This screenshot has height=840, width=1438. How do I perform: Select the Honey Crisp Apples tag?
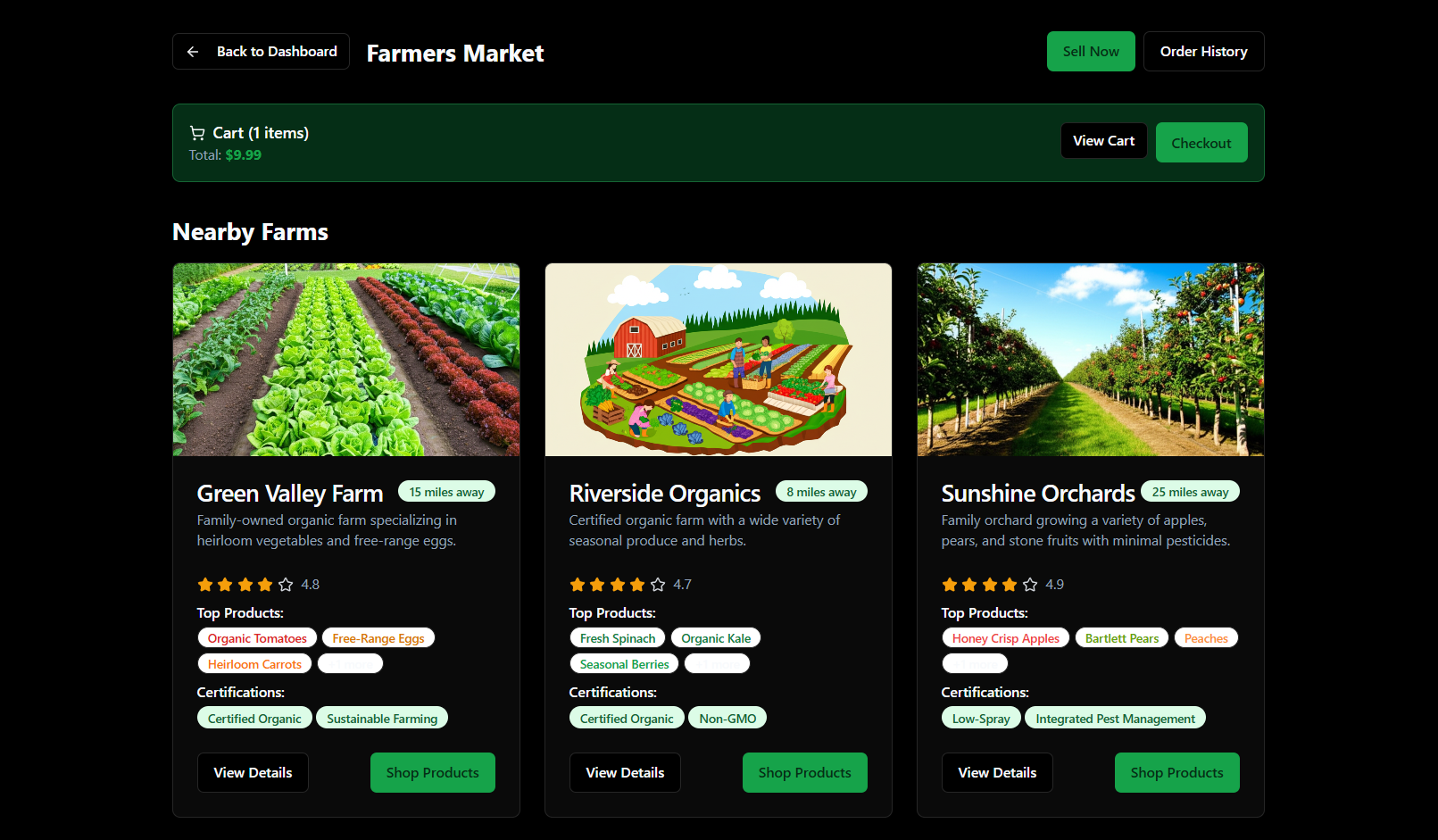[x=1006, y=638]
